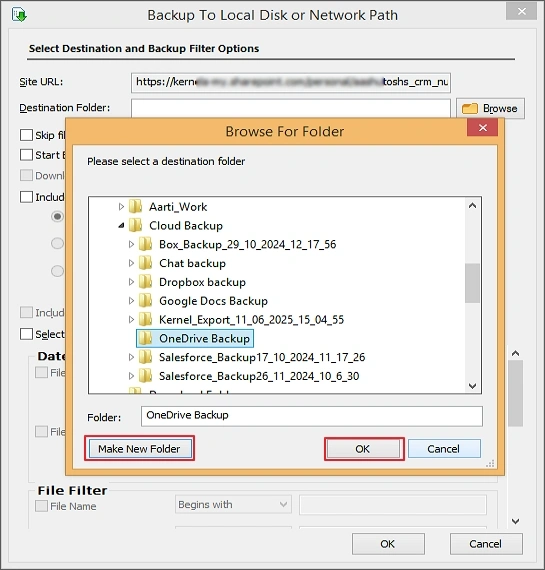Select the Dropbox backup folder icon
Image resolution: width=545 pixels, height=570 pixels.
146,282
